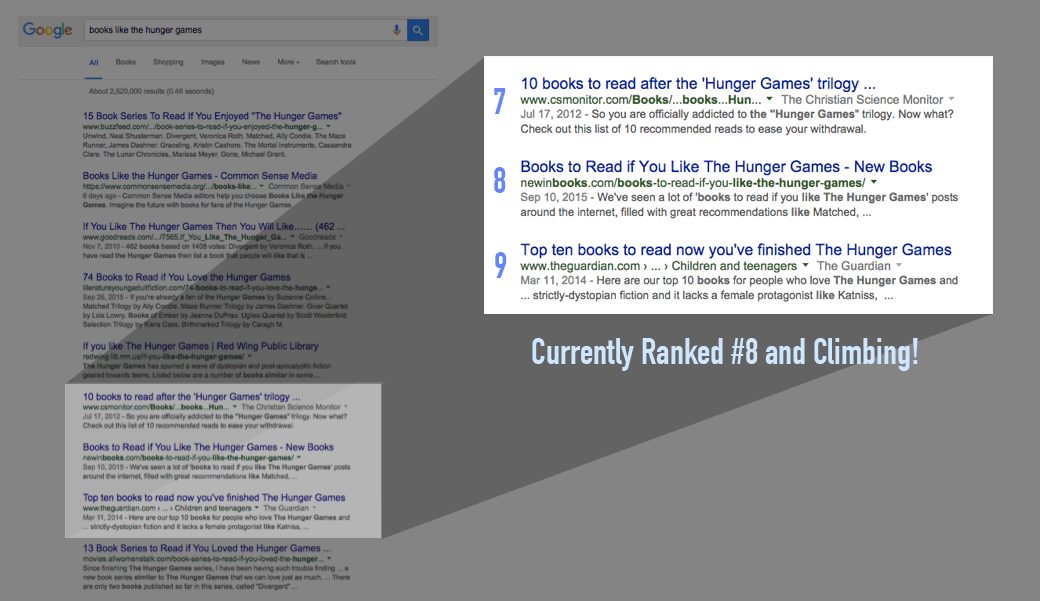This screenshot has width=1040, height=601.
Task: Open 'Top ten books to read' title in enlarged callout
Action: [x=736, y=249]
